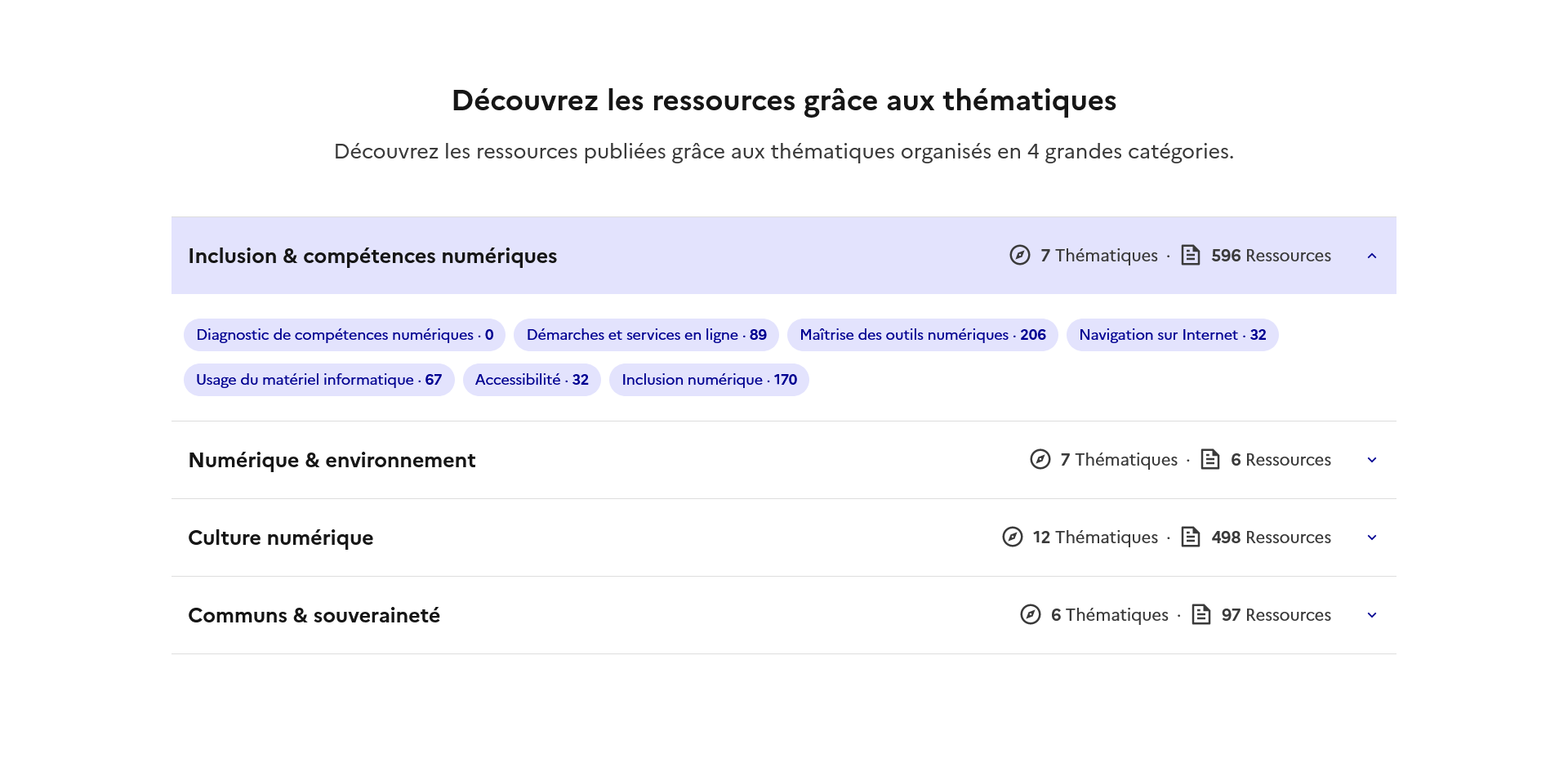The width and height of the screenshot is (1568, 776).
Task: Click compass icon in Numérique & environnement row
Action: tap(1040, 460)
